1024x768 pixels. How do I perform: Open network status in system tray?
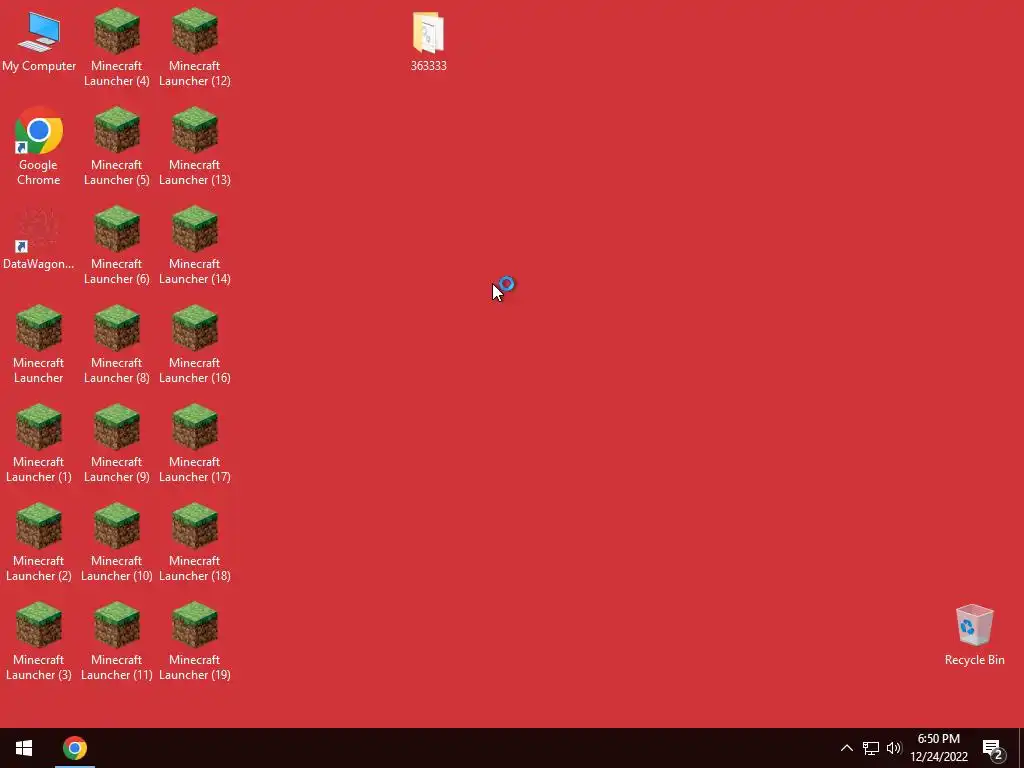871,748
